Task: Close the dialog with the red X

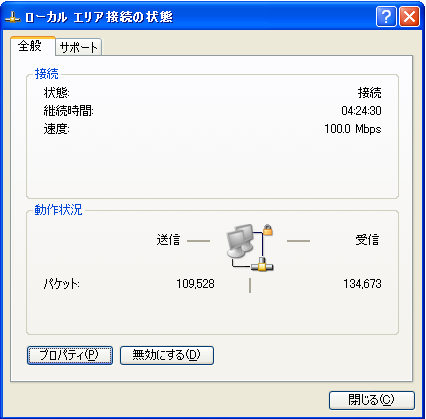Action: 409,16
